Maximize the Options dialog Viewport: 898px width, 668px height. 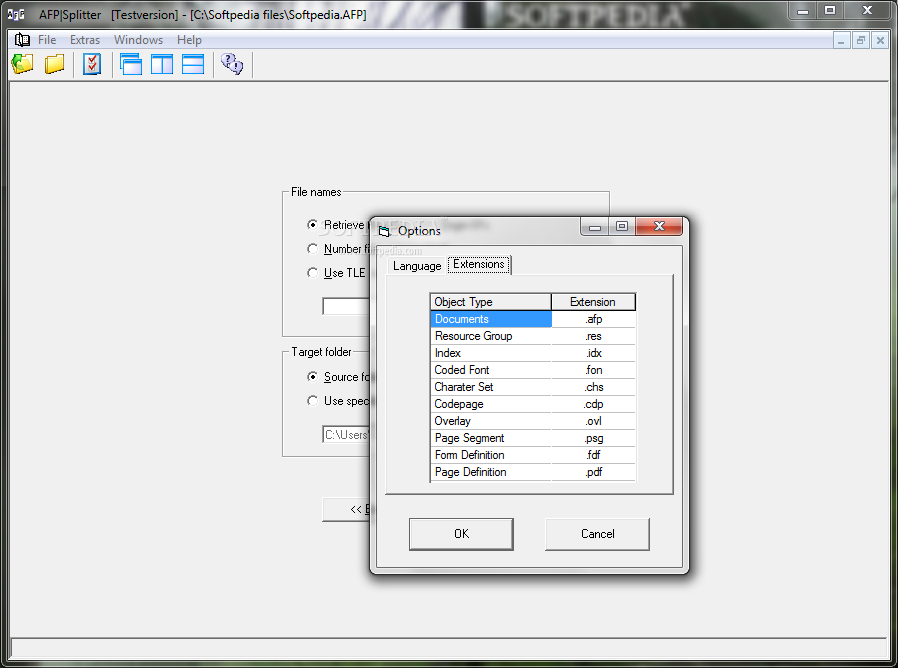point(622,226)
